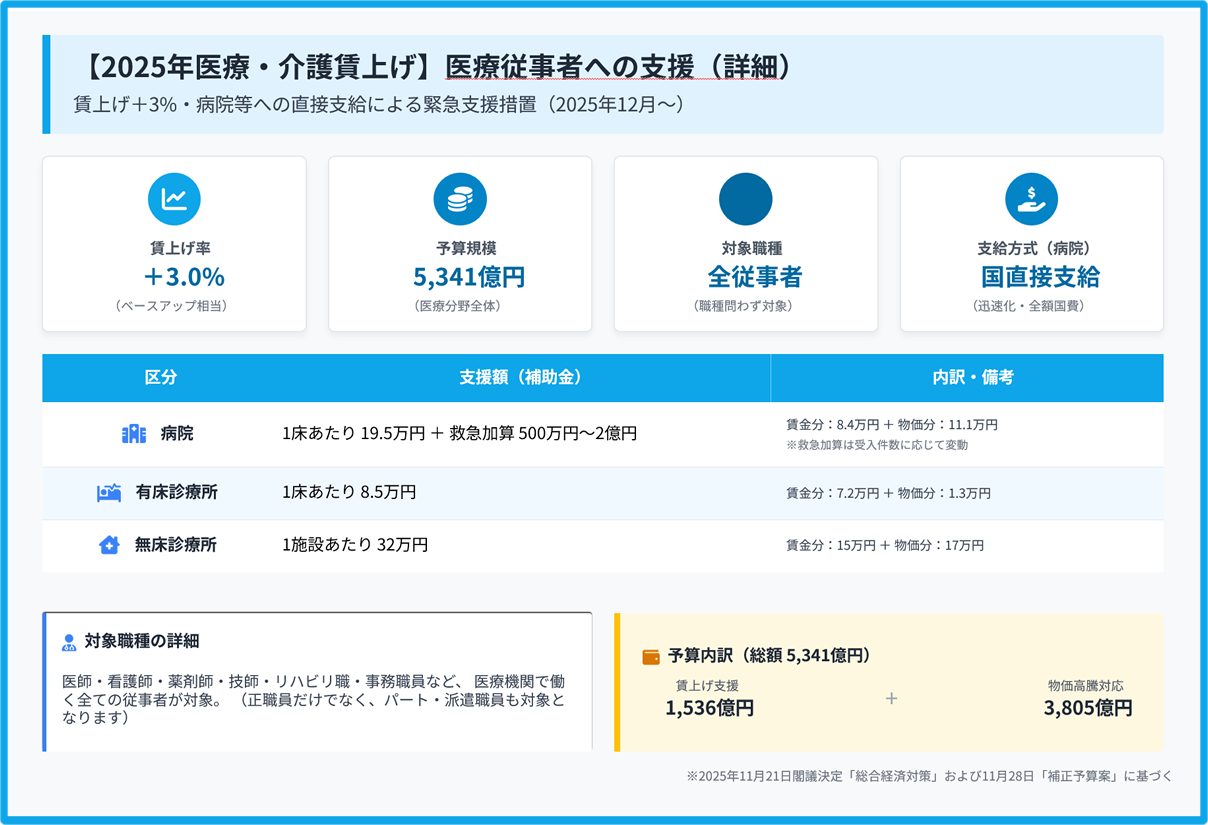Click the bed icon beside 有床診療所
The image size is (1208, 825).
(109, 492)
